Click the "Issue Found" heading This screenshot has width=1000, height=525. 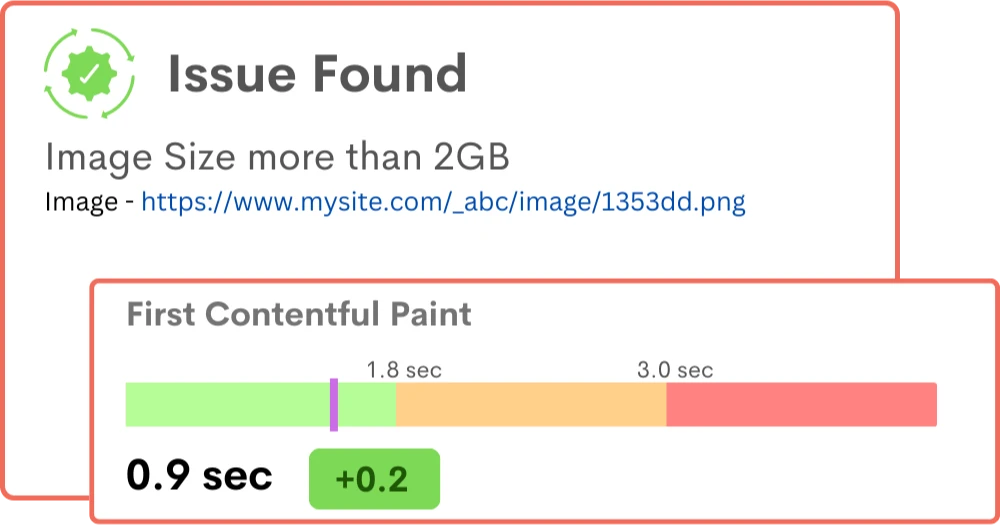tap(317, 73)
